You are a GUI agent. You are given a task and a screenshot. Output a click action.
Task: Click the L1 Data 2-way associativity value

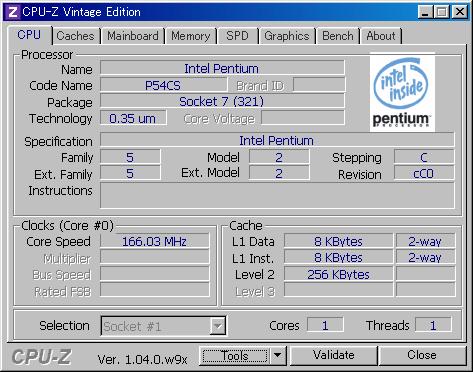click(x=425, y=241)
